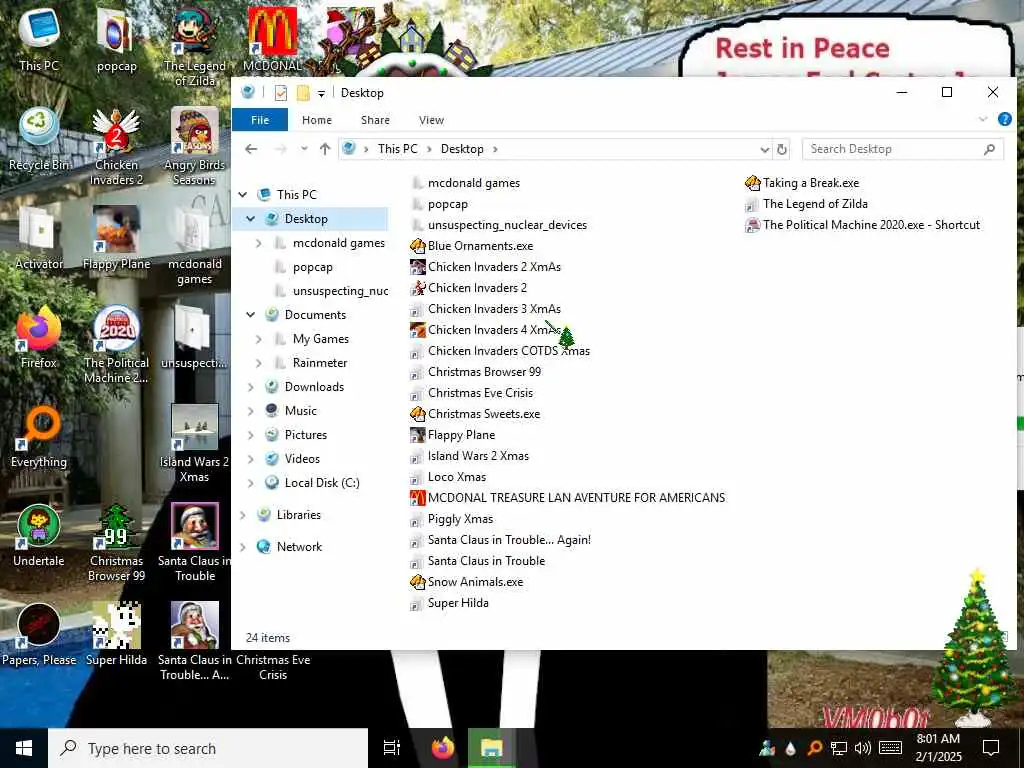Select the popcap desktop folder icon
The width and height of the screenshot is (1024, 768).
(x=116, y=40)
